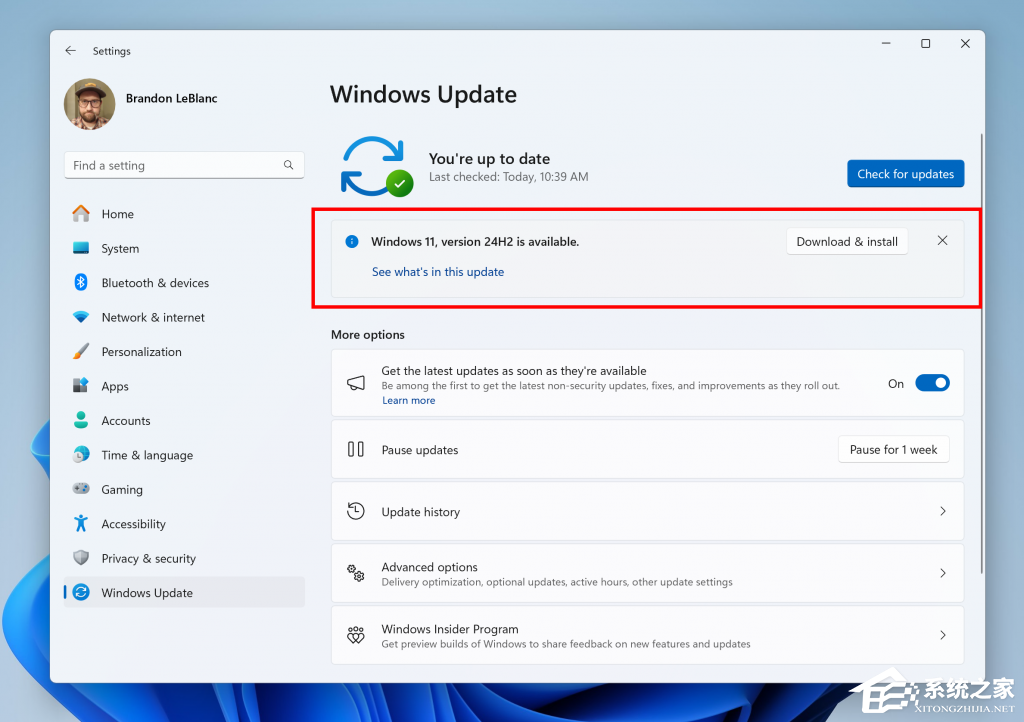Click the Update history clock icon
Screen dimensions: 1024x722
[356, 511]
